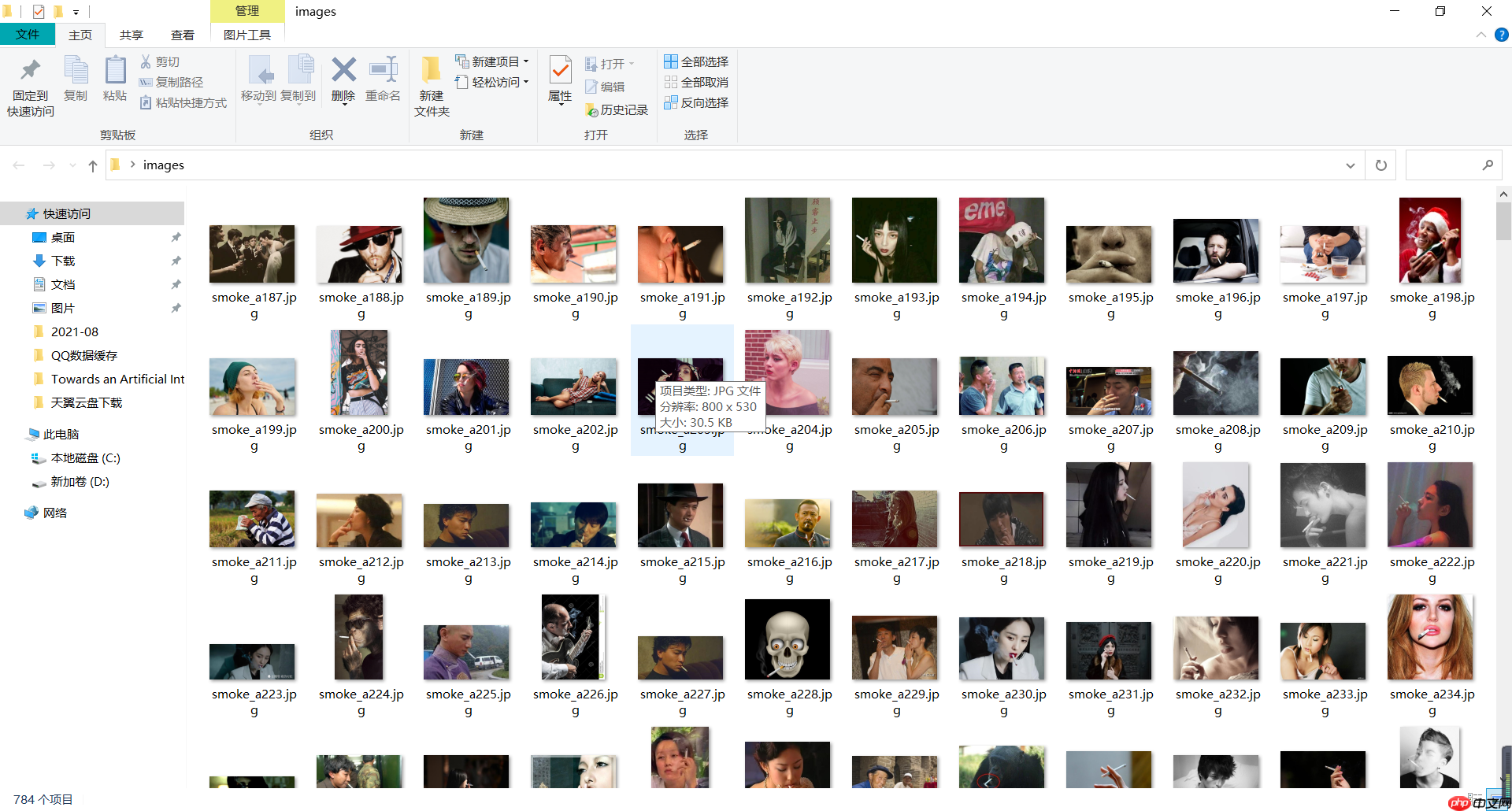Click the New Folder (新建文件夹) icon
This screenshot has height=811, width=1512.
click(431, 71)
